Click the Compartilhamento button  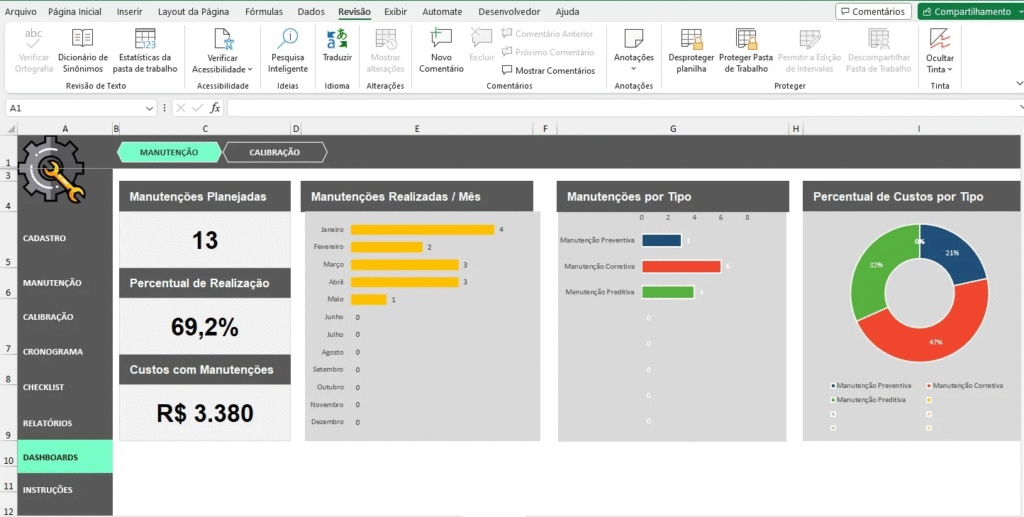(x=968, y=12)
